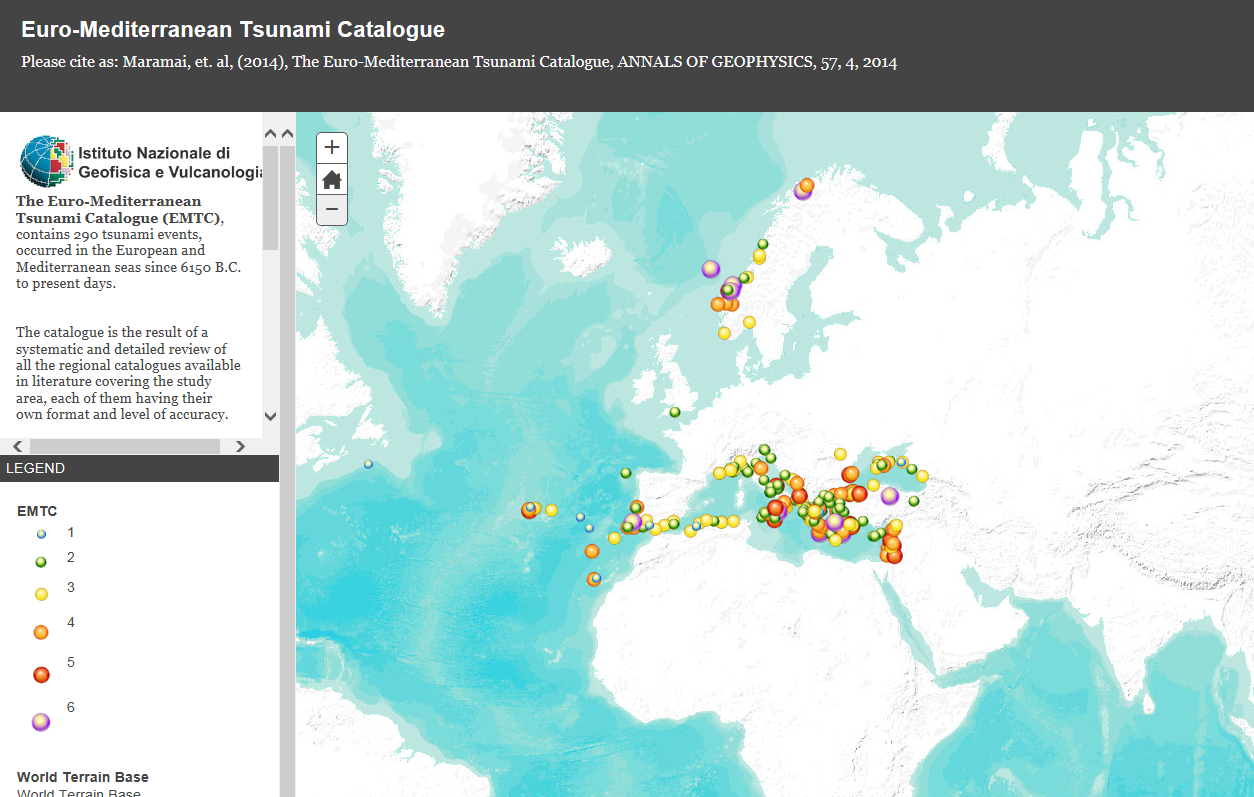Click the orange intensity-4 color marker

(x=40, y=631)
